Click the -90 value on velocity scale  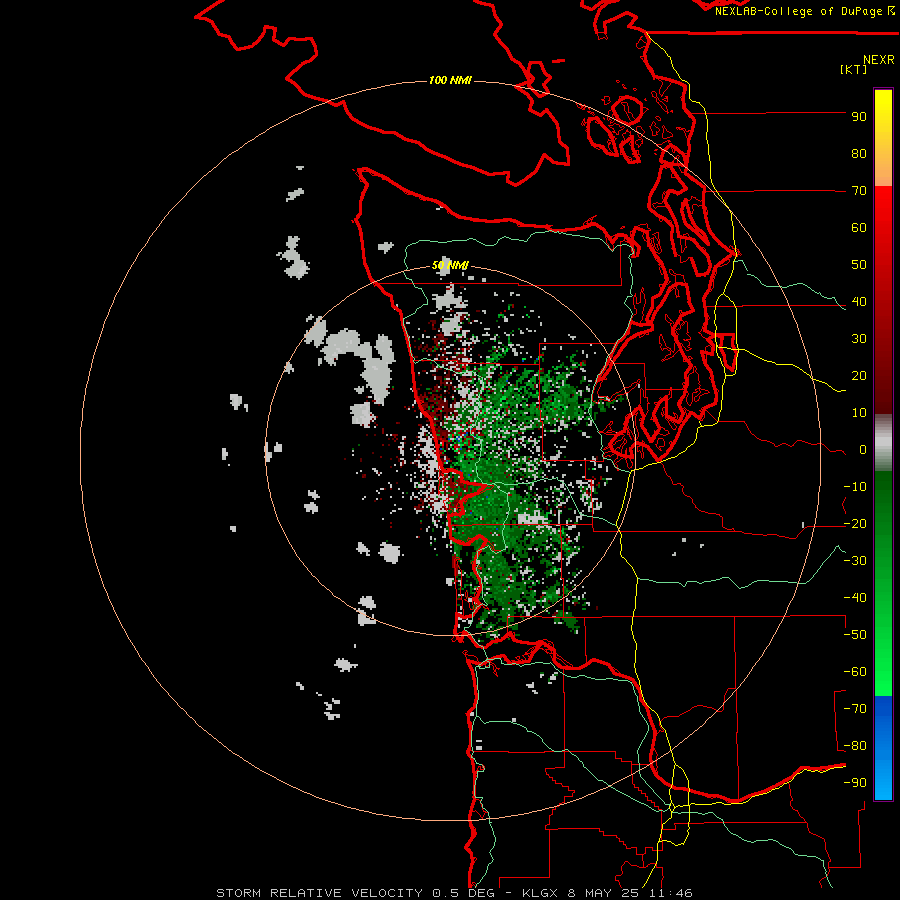tap(855, 783)
